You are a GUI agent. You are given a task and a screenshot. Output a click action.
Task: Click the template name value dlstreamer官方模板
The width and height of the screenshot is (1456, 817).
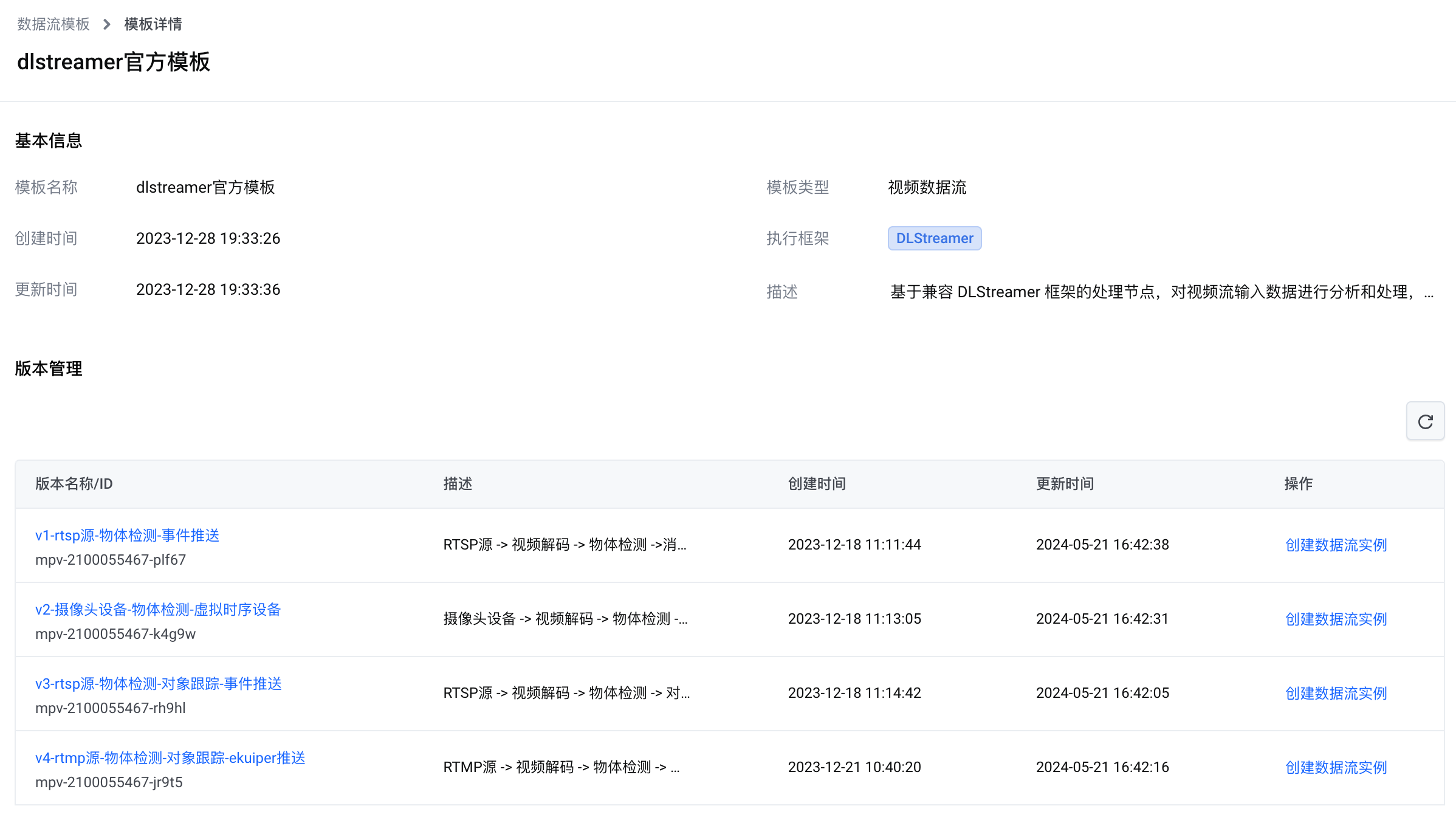coord(205,187)
